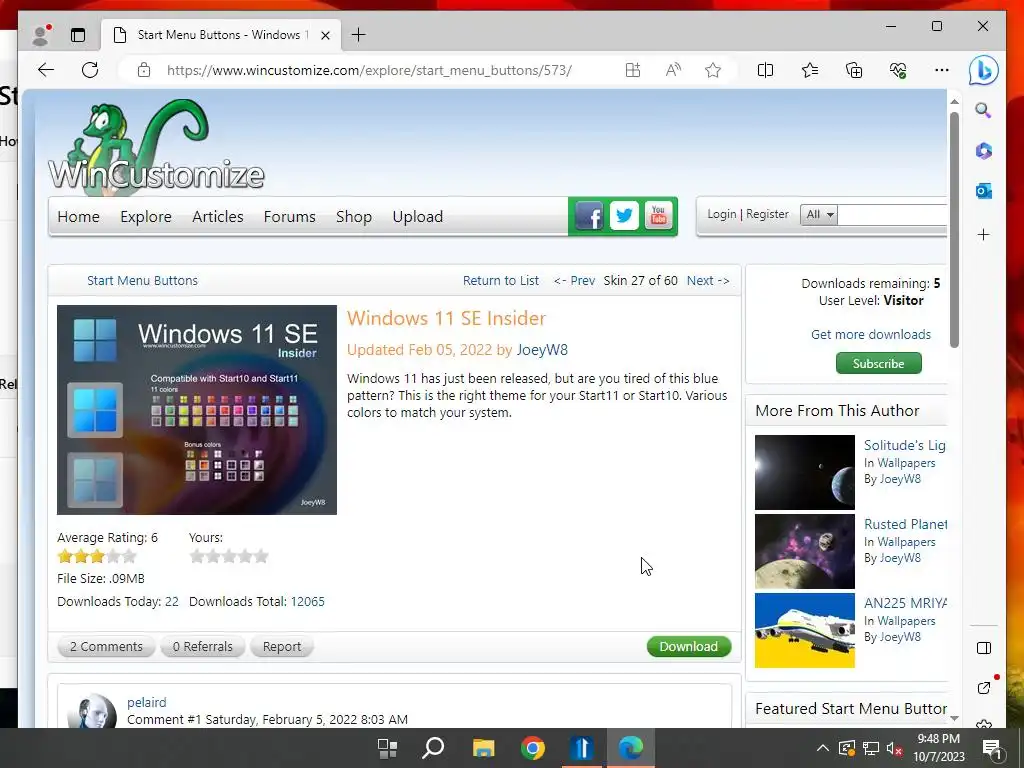1024x768 pixels.
Task: Open the Upload menu
Action: [417, 216]
